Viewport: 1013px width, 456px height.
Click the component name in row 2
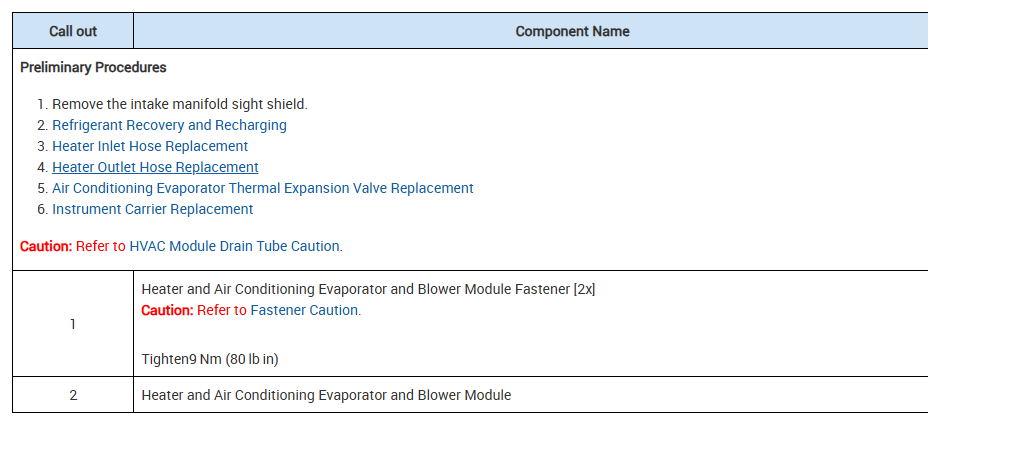(326, 395)
